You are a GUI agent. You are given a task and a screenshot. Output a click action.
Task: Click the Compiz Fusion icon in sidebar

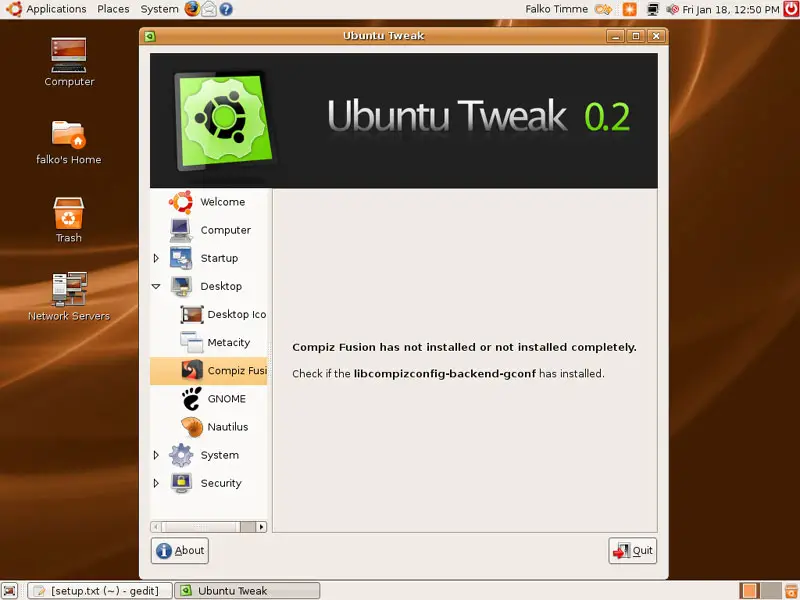coord(192,370)
